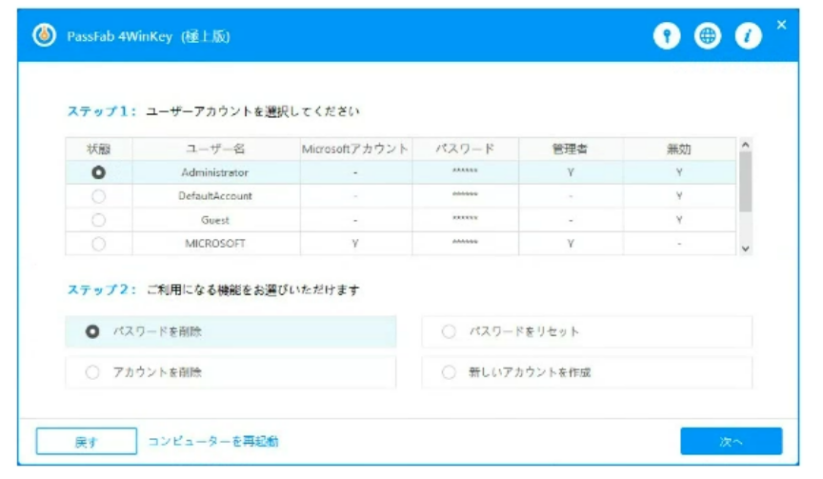Click the key icon in the header
The image size is (823, 479).
667,36
